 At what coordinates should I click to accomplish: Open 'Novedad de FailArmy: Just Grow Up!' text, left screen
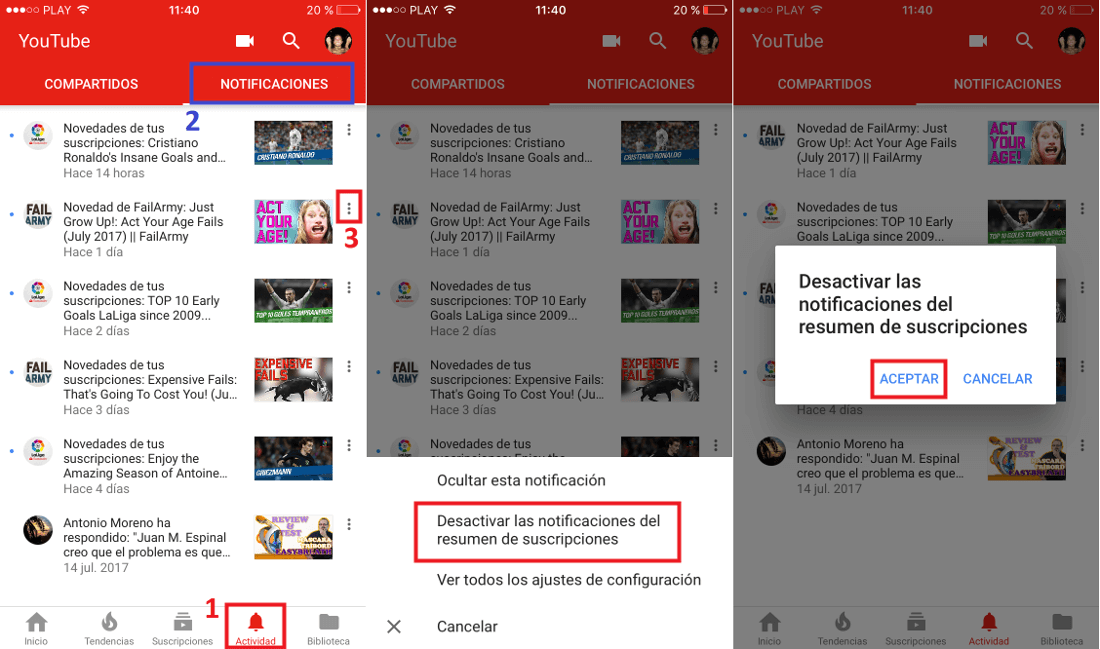click(x=143, y=222)
